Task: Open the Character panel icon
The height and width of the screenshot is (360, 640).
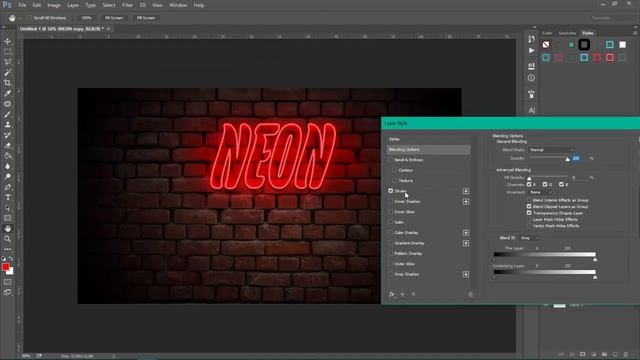Action: coord(531,110)
